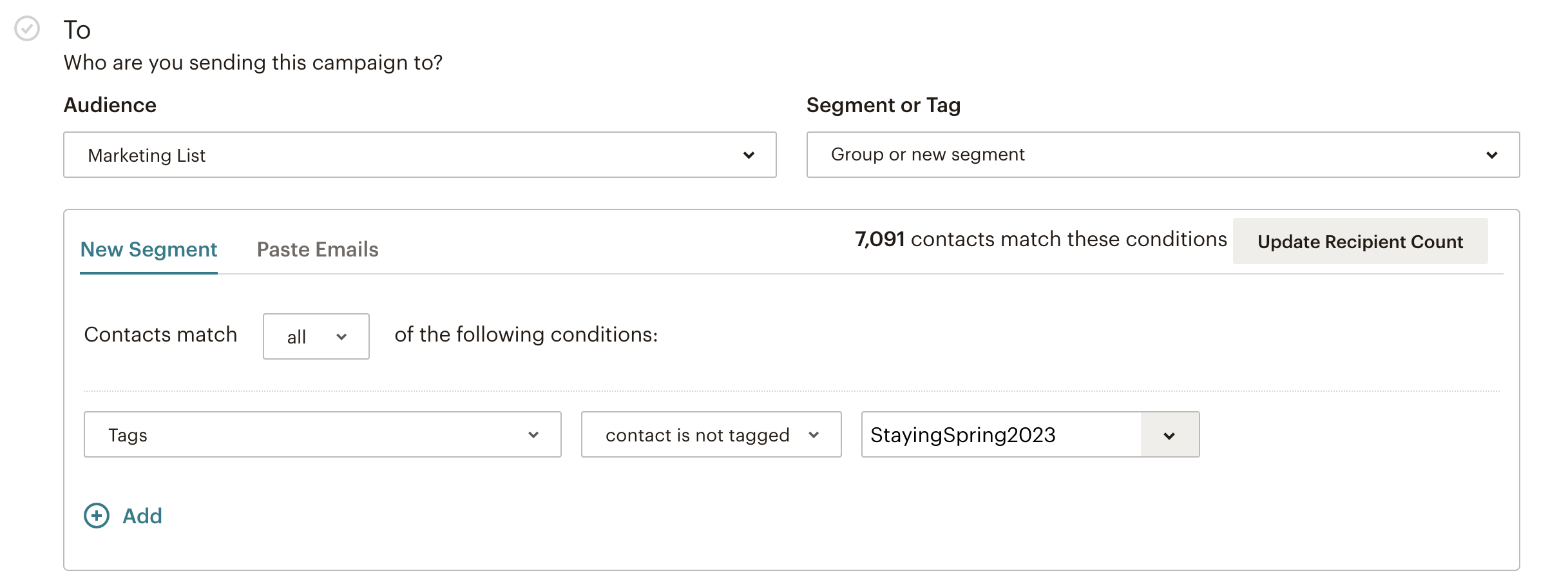Image resolution: width=1568 pixels, height=580 pixels.
Task: Click the checkmark circle beside To
Action: (x=27, y=28)
